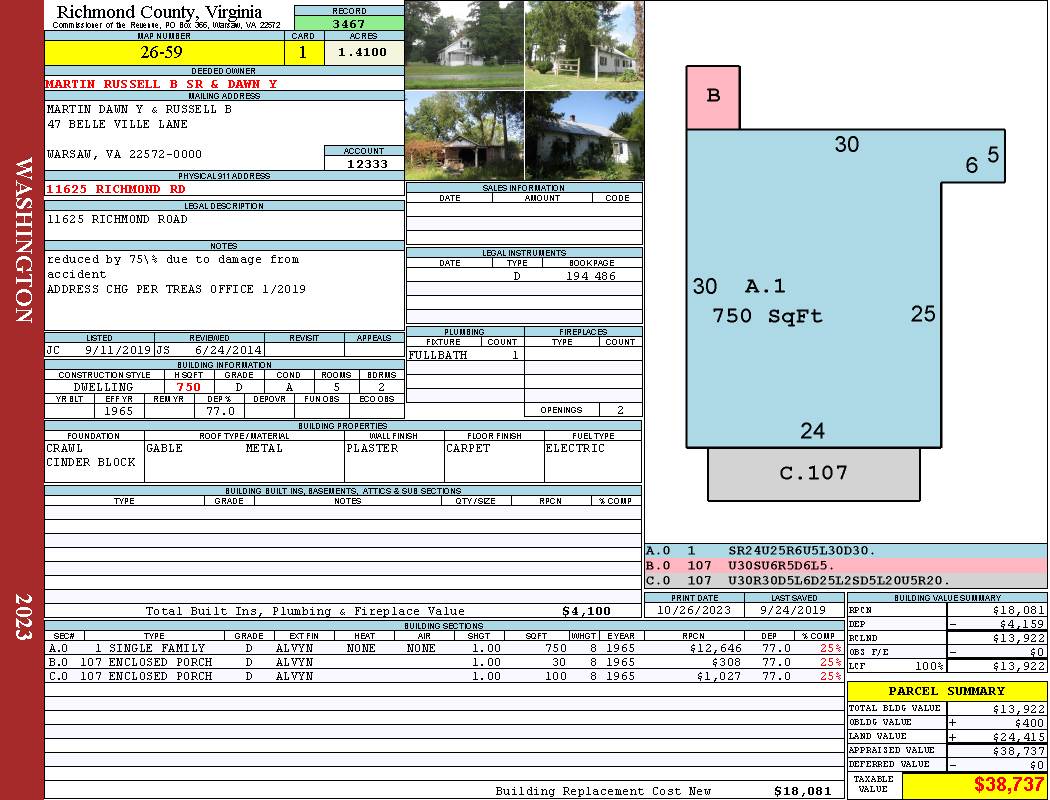Click the gray C.107 section in sketch
This screenshot has height=800, width=1050.
point(814,474)
